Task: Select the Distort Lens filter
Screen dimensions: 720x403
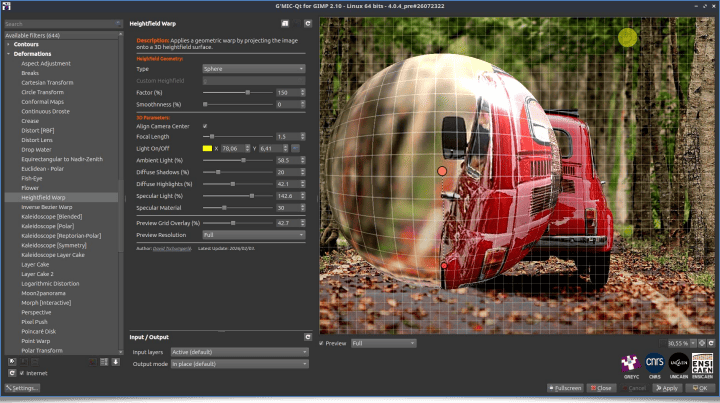Action: click(37, 140)
